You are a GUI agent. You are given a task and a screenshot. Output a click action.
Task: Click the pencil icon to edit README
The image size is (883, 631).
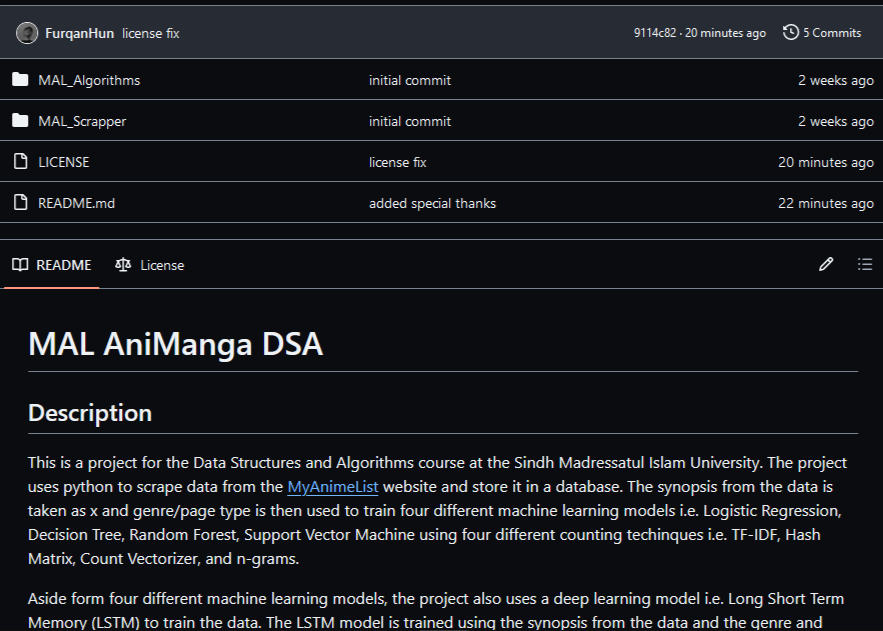[826, 264]
